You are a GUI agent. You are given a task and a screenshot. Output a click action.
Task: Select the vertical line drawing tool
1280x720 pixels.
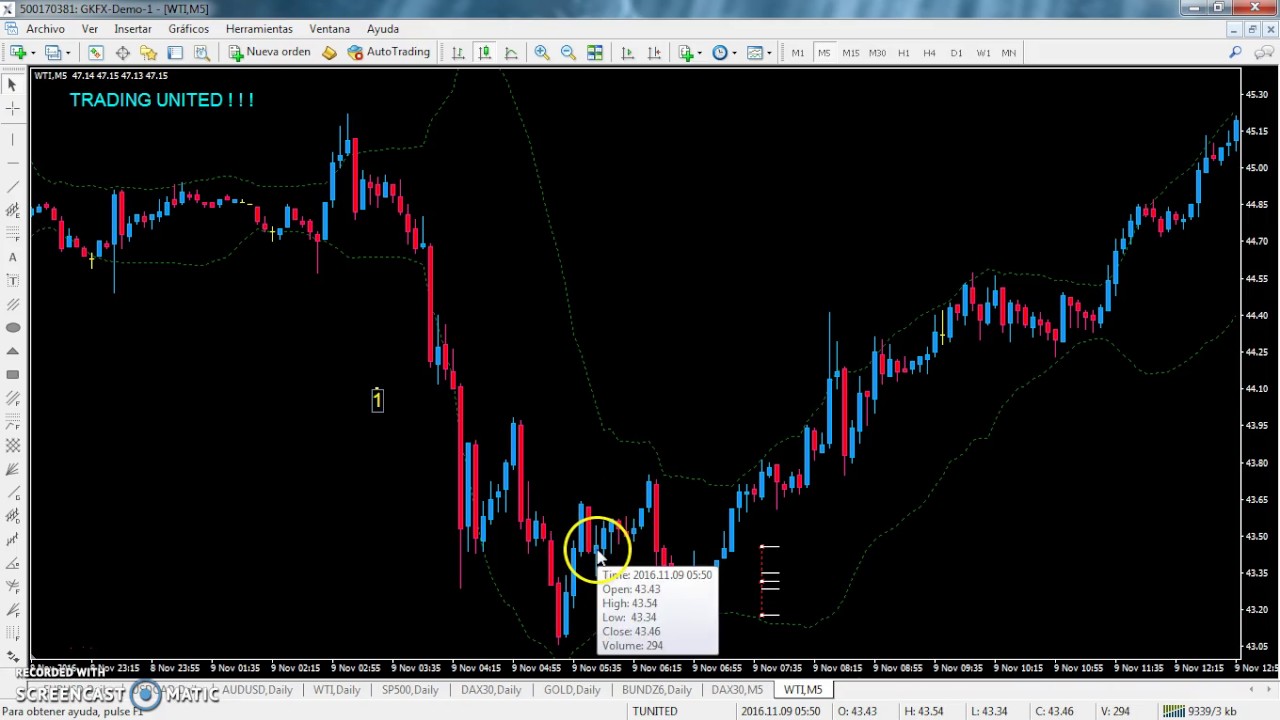tap(12, 139)
